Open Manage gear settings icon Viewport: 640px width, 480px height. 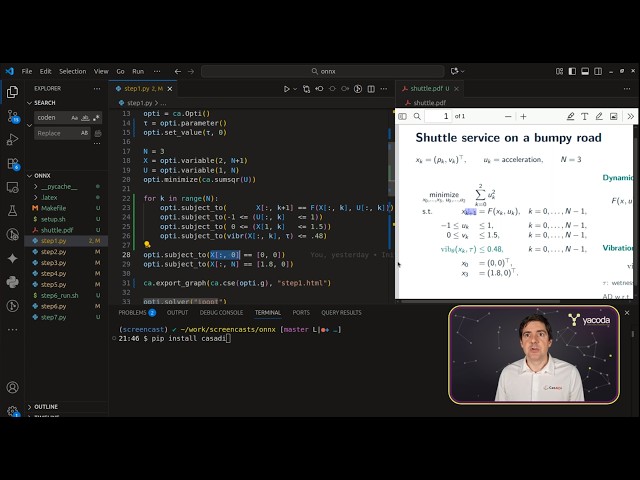pyautogui.click(x=12, y=411)
